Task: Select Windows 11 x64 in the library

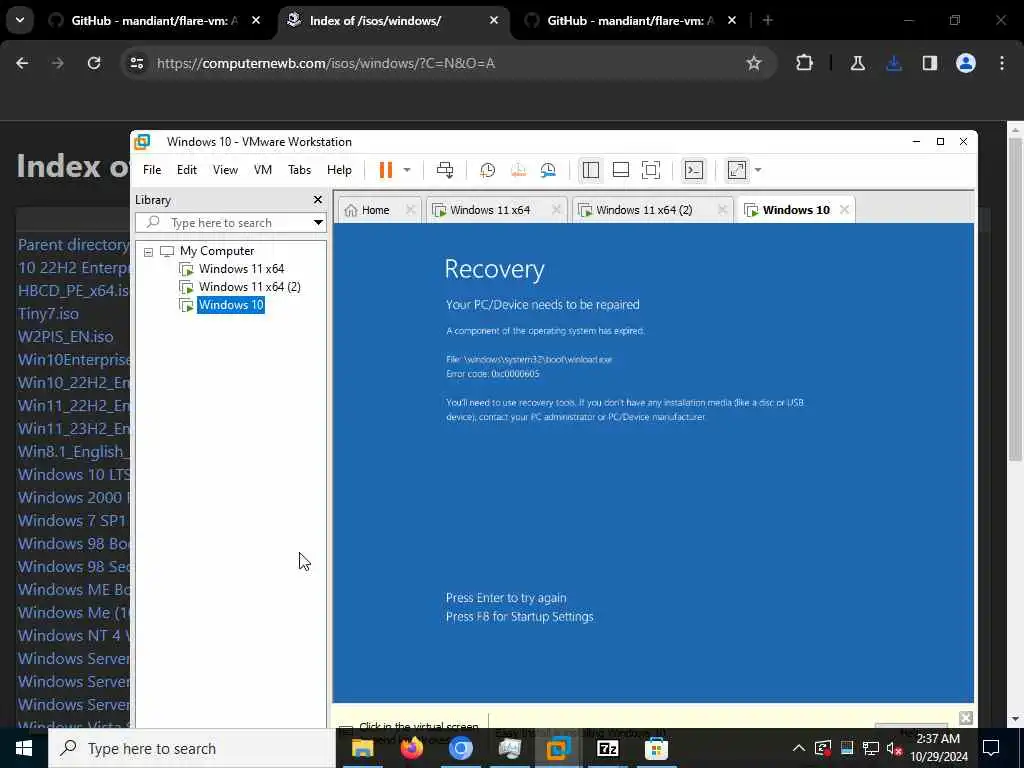Action: coord(241,268)
